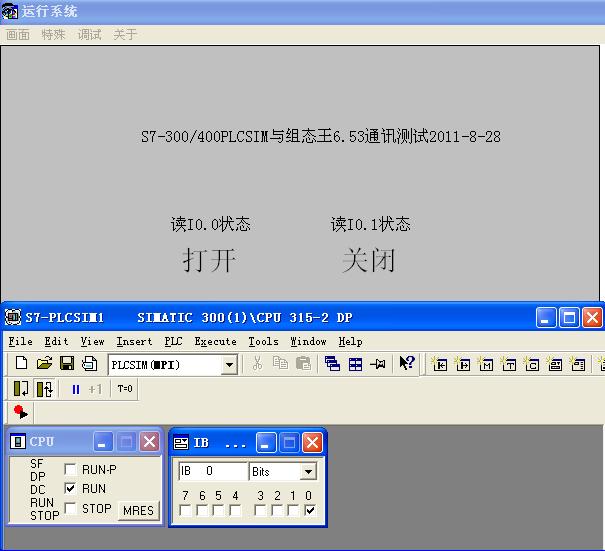Click the Copy icon in the toolbar
605x551 pixels.
coord(280,363)
